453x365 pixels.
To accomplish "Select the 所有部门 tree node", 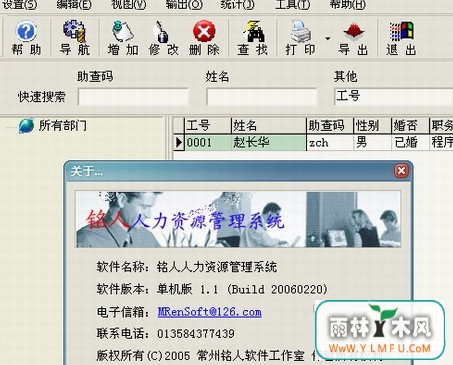I will point(63,126).
